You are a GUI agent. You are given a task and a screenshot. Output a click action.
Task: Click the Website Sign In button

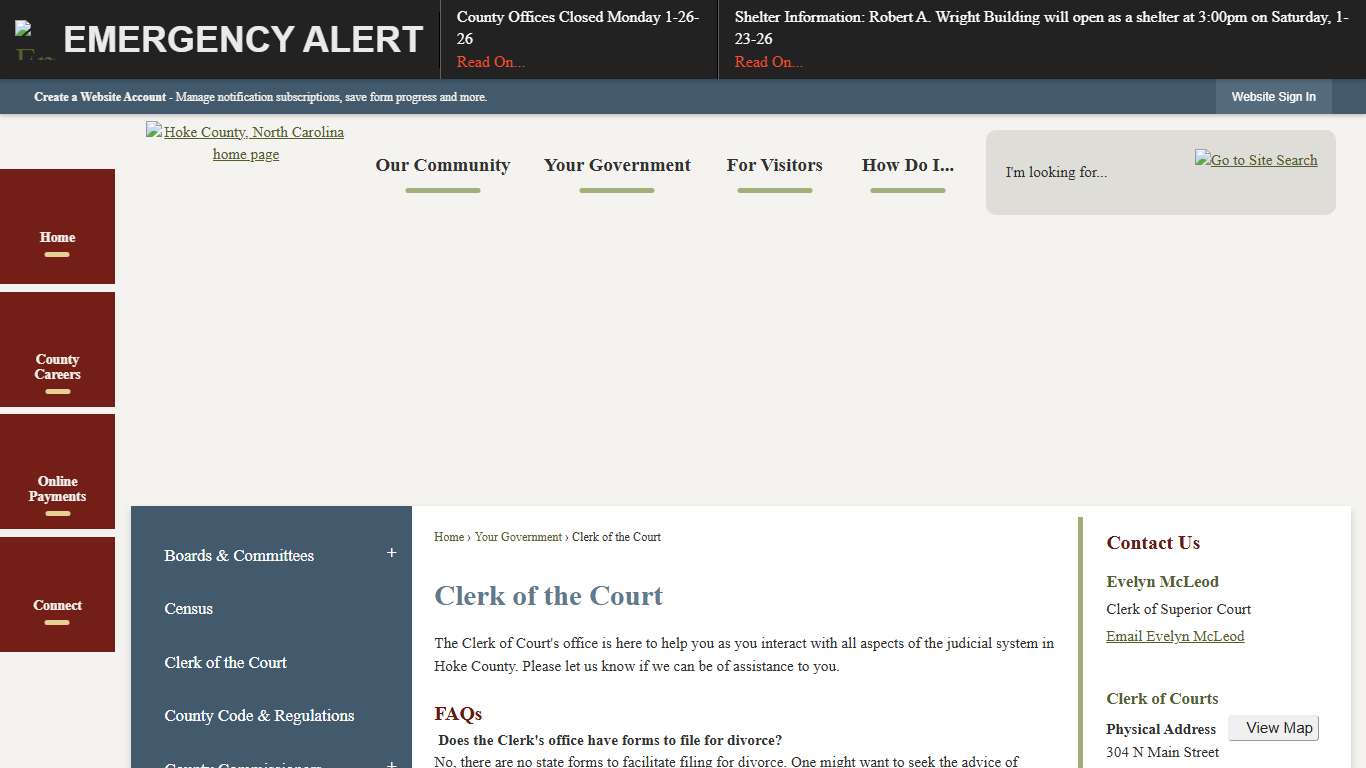point(1273,96)
